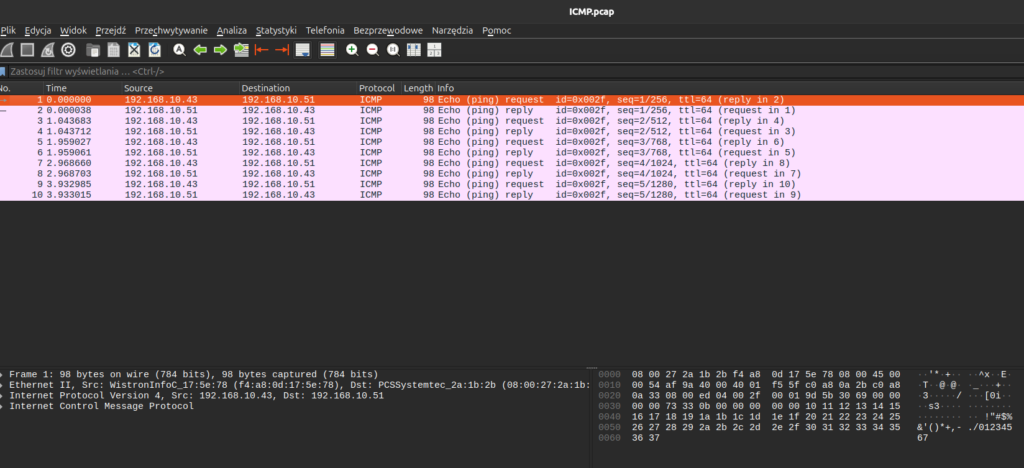
Task: Sort by the Protocol column header
Action: [377, 88]
